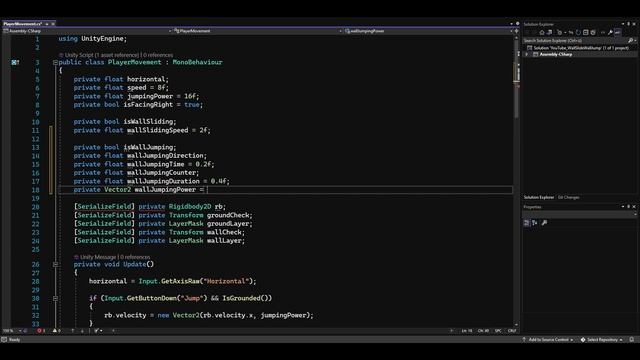Click the property pages wrench in Properties
This screenshot has height=360, width=640.
point(544,223)
